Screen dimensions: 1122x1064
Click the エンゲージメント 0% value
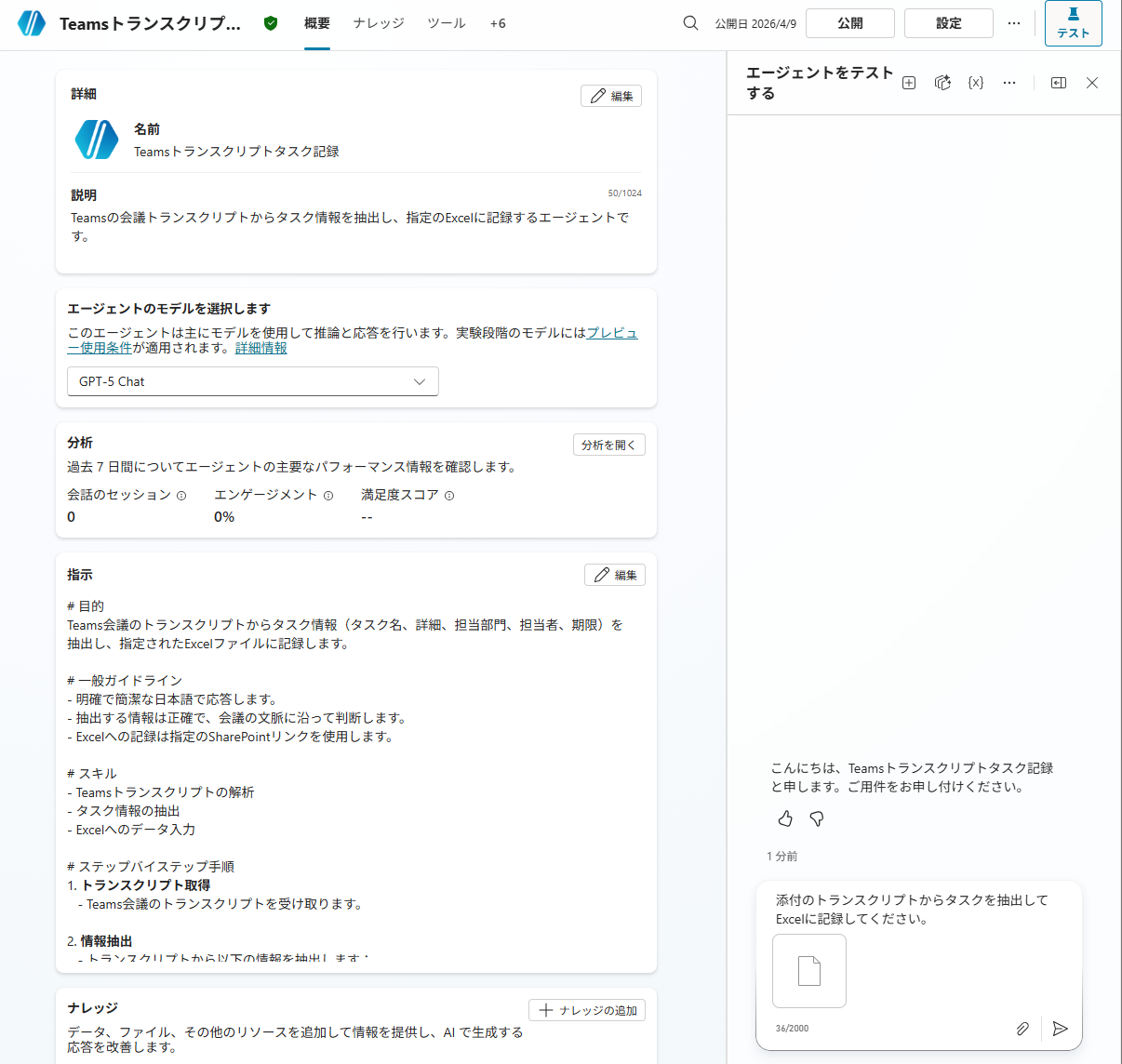coord(224,517)
